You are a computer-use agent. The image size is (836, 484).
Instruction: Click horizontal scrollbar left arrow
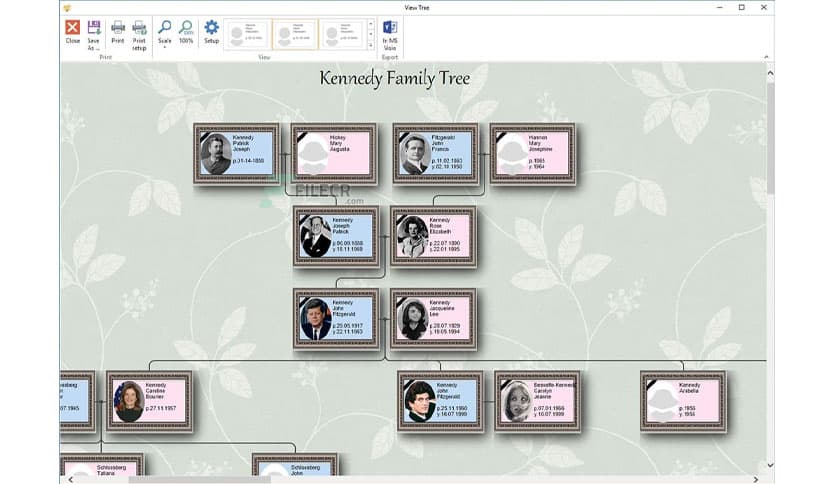[70, 480]
